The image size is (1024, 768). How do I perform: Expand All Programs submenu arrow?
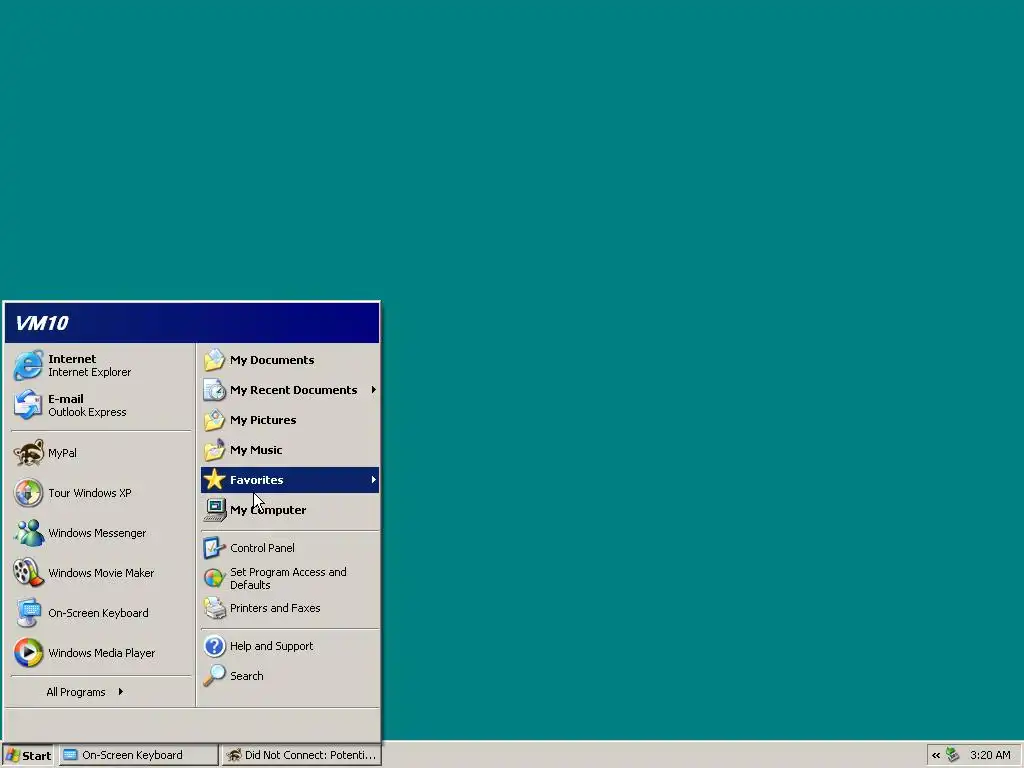121,692
